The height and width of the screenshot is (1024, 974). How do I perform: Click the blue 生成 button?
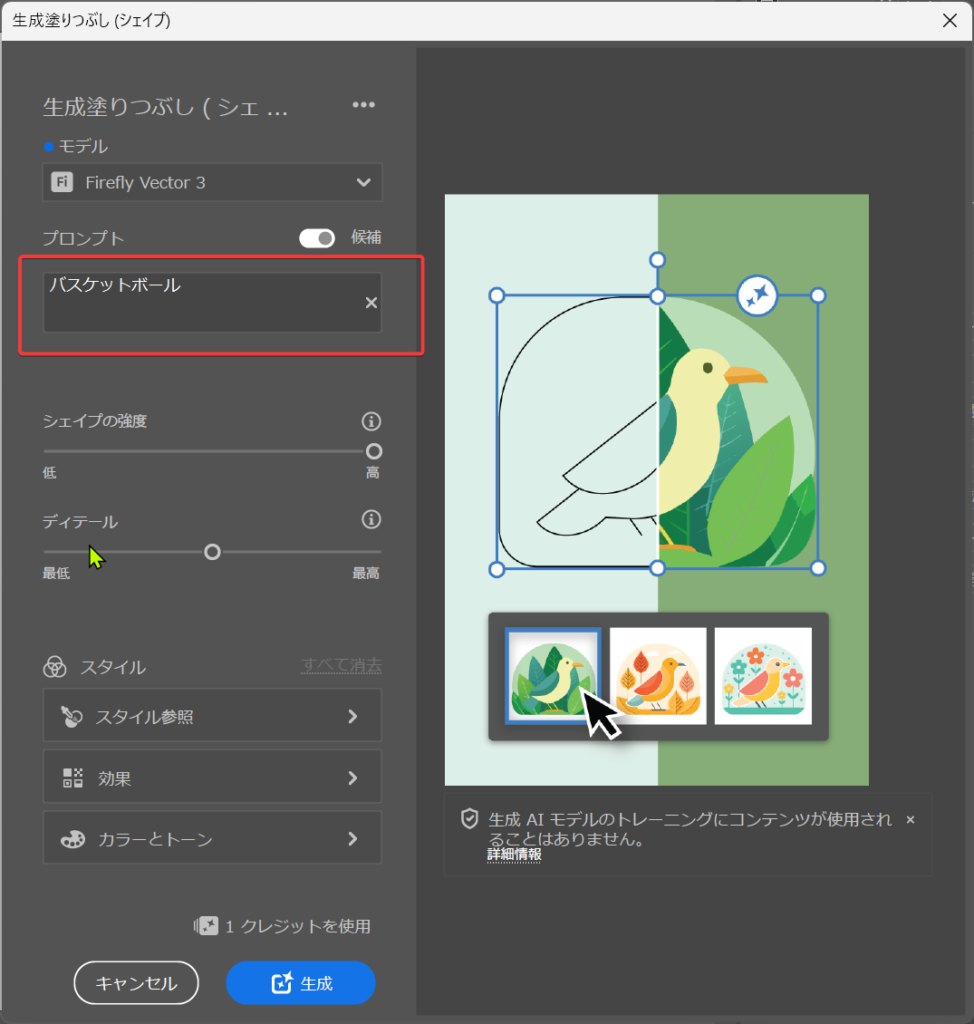tap(300, 983)
